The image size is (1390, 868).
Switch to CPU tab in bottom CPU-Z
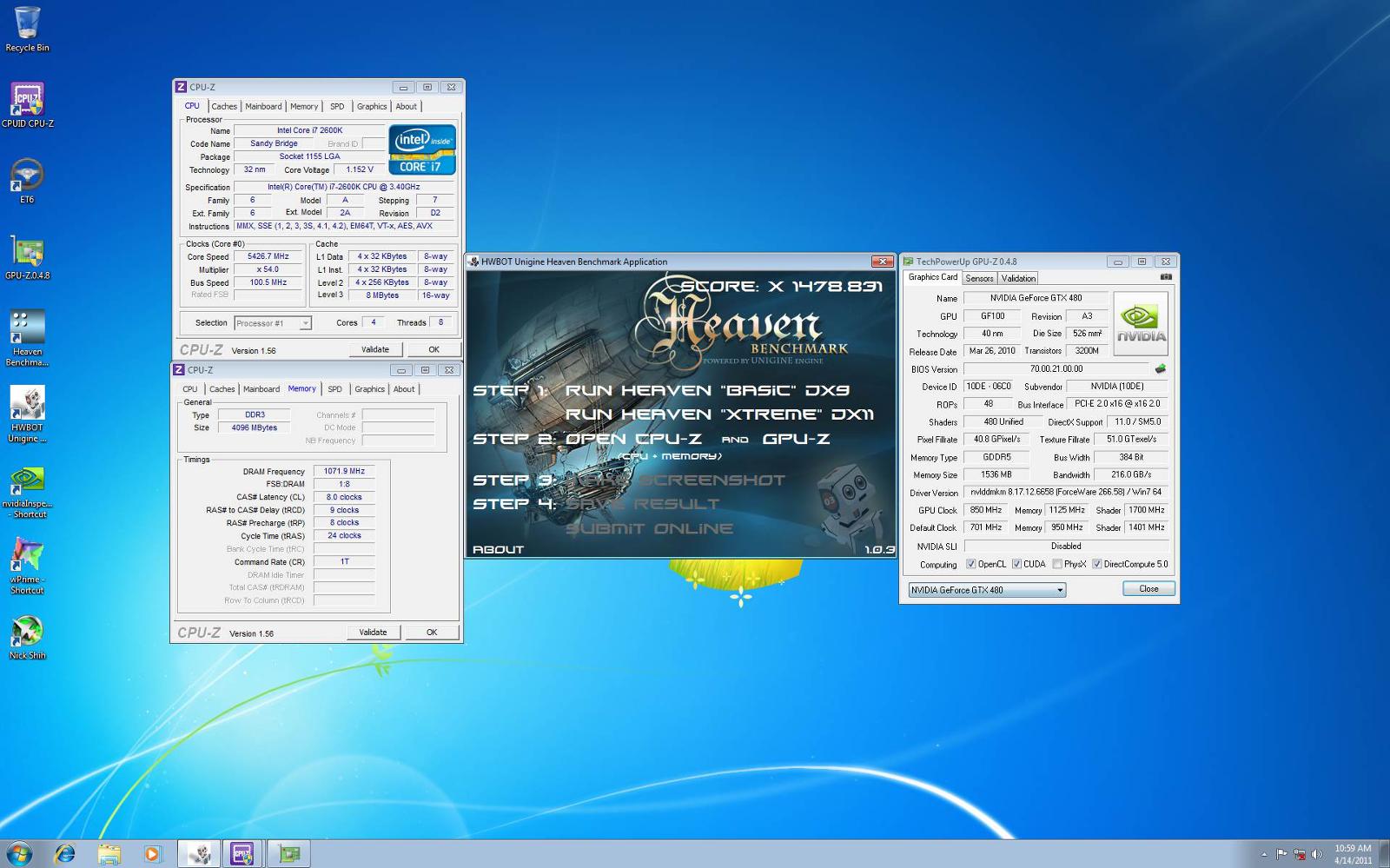click(x=189, y=389)
